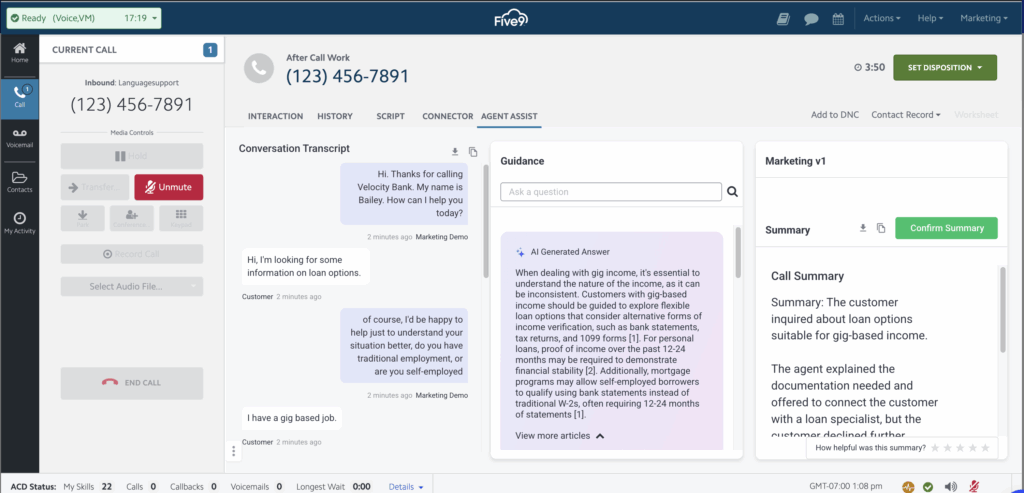Click the Ask a question input field
The width and height of the screenshot is (1024, 493).
[x=610, y=192]
